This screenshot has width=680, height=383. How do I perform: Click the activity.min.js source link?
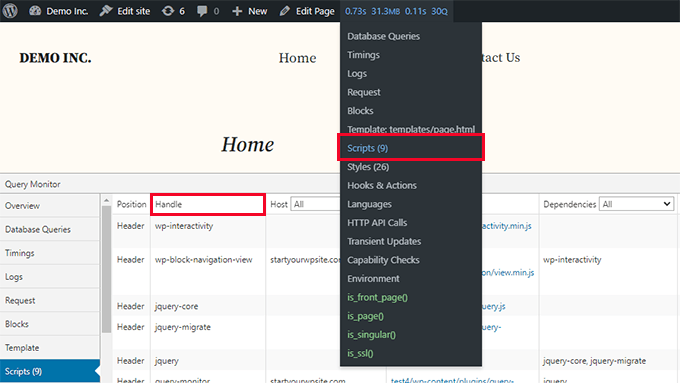[x=507, y=226]
